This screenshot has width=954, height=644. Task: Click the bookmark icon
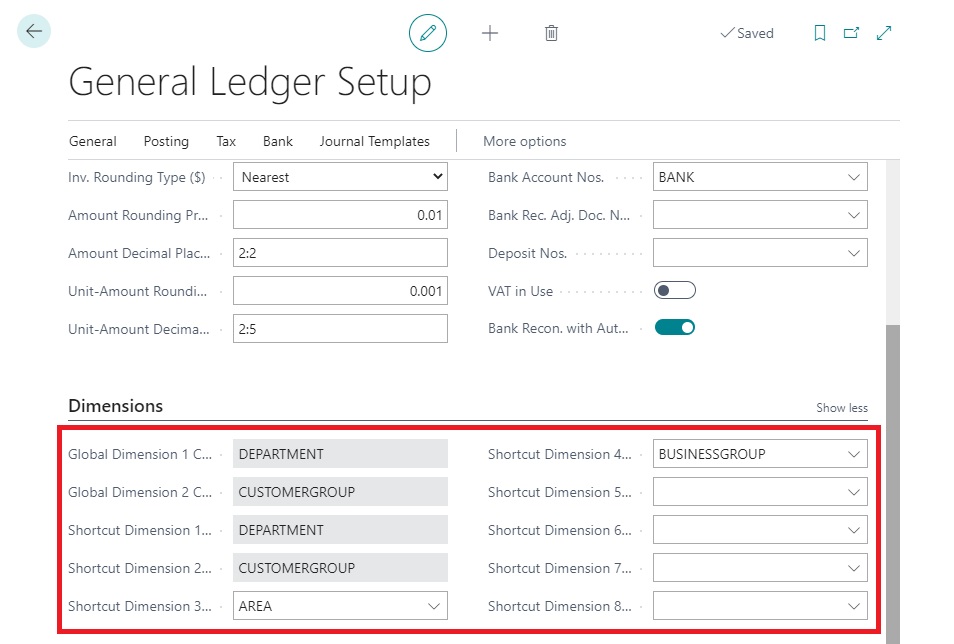pyautogui.click(x=820, y=33)
